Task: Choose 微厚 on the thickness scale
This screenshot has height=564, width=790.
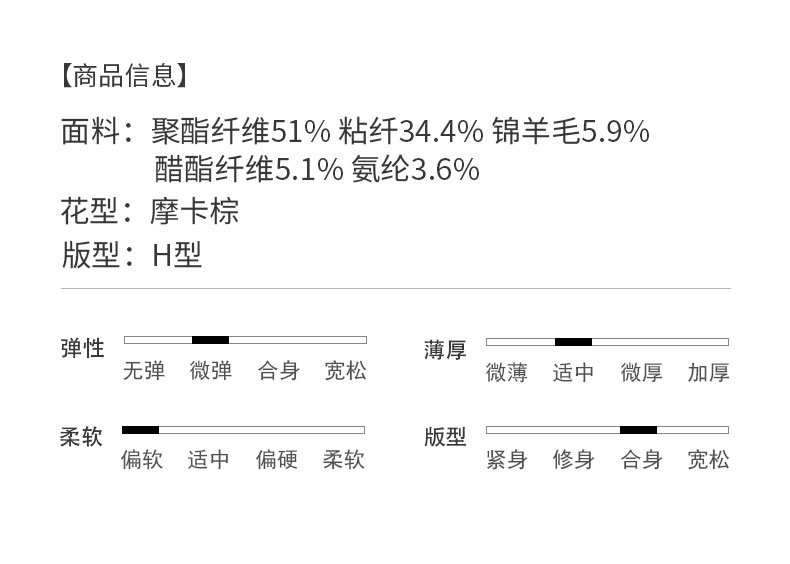Action: pos(641,373)
